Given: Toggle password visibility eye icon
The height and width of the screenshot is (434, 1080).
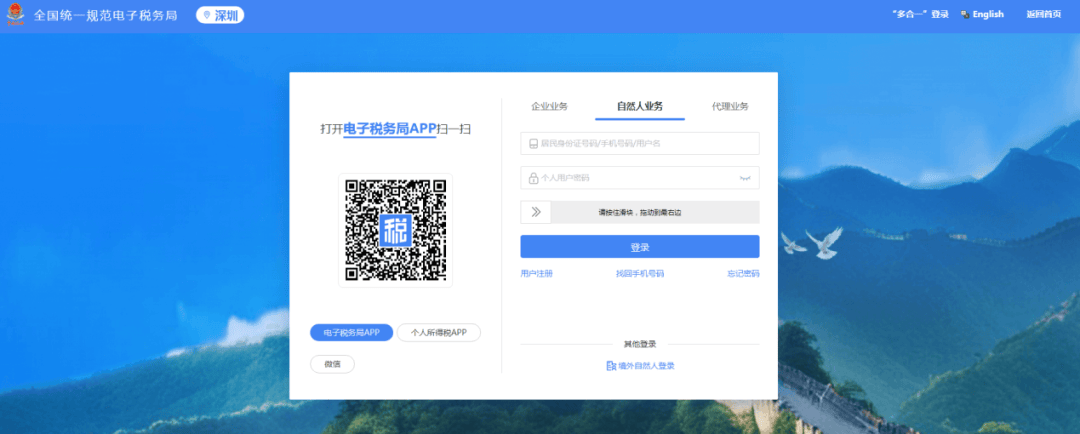Looking at the screenshot, I should 745,178.
